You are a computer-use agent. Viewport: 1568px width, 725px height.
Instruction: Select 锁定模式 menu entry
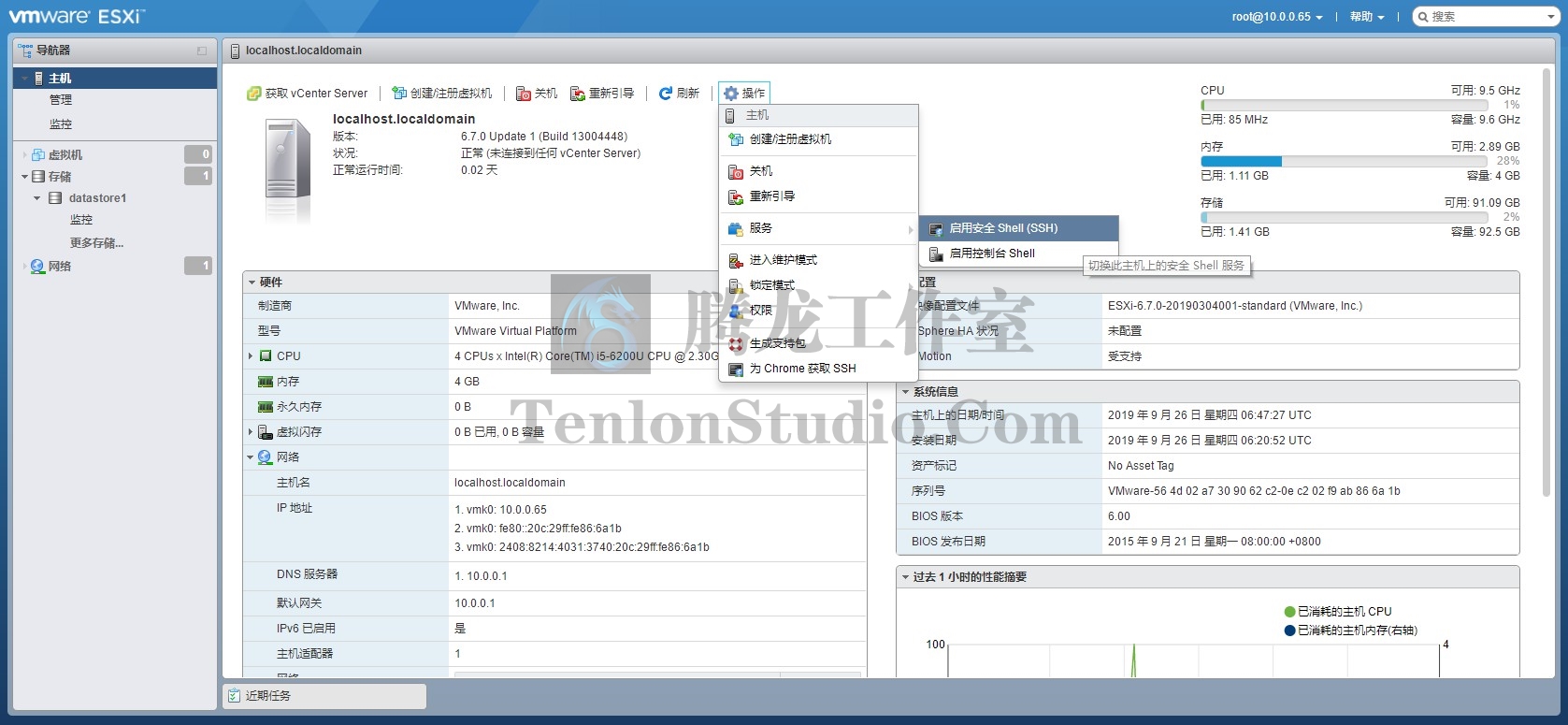coord(818,285)
